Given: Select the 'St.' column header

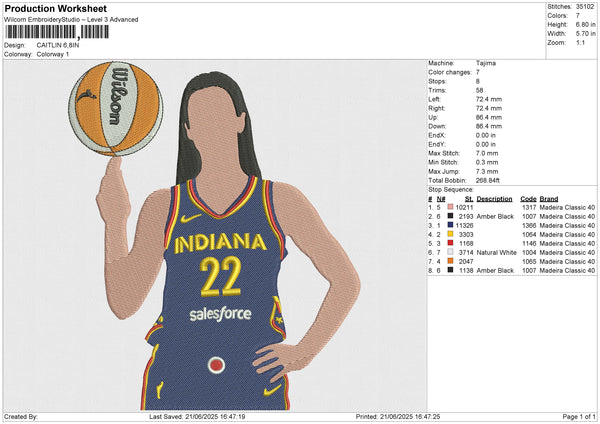Looking at the screenshot, I should pos(469,199).
